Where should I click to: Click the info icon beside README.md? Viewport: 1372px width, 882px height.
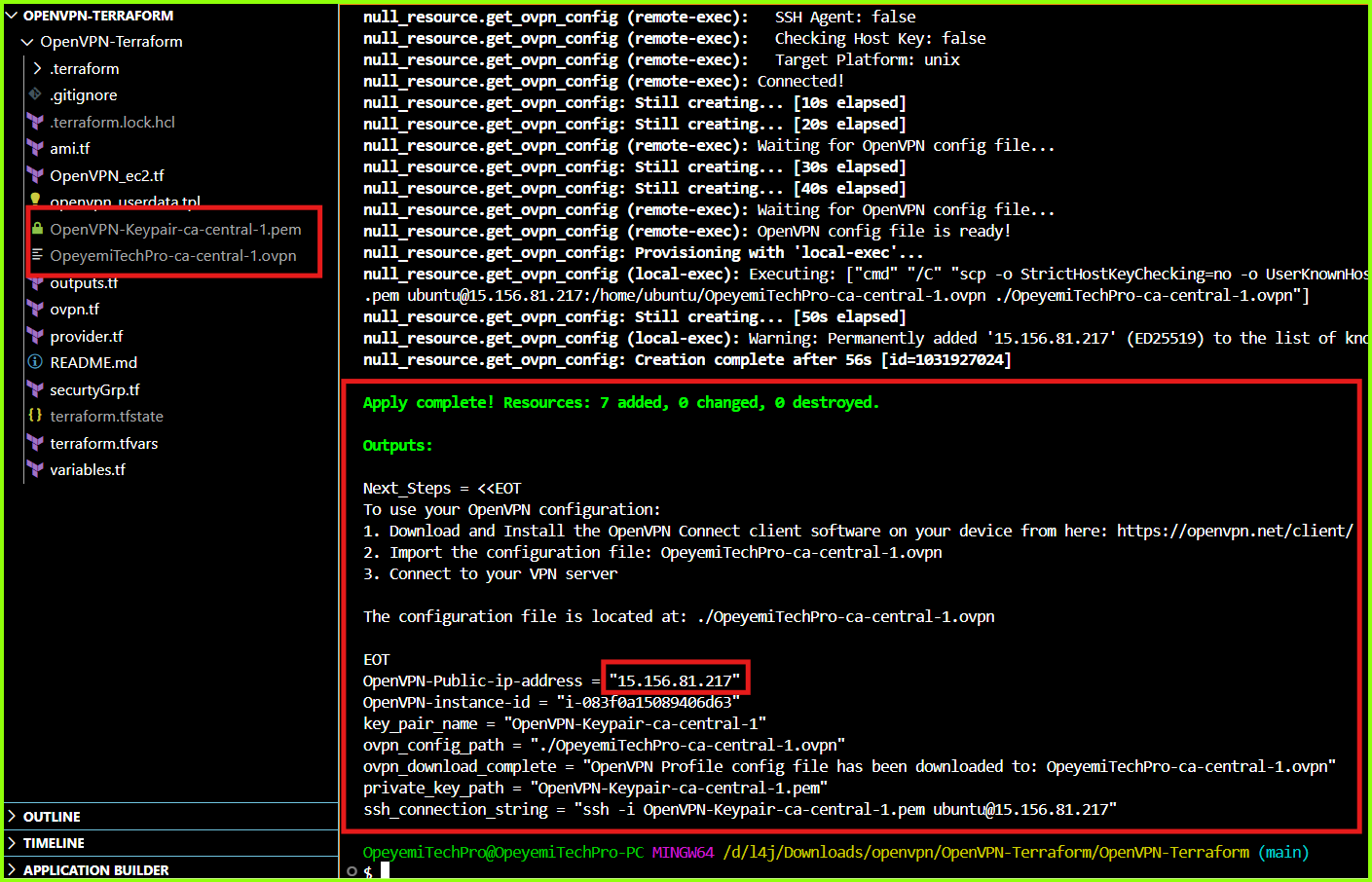click(36, 362)
